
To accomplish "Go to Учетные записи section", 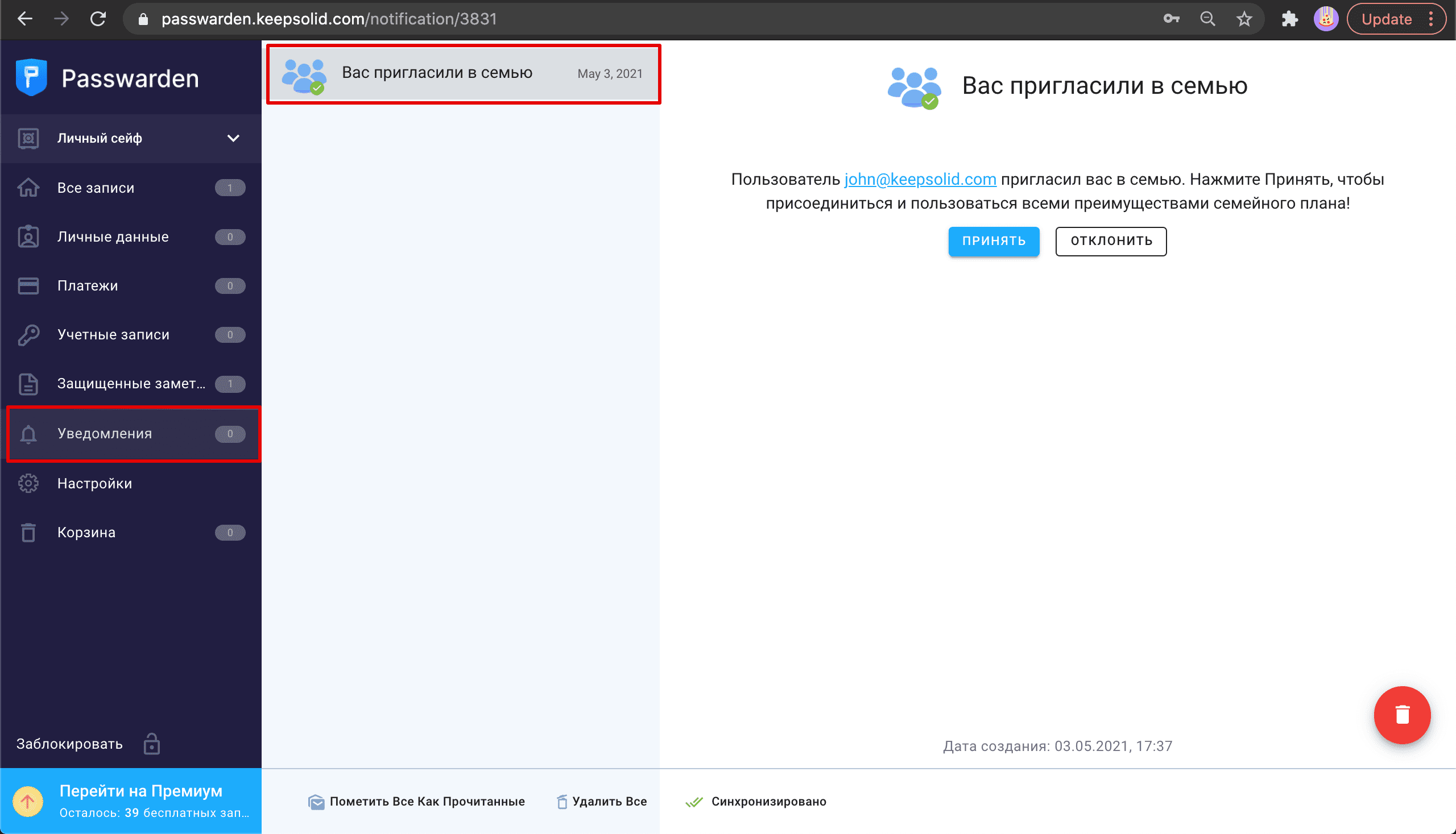I will (113, 334).
